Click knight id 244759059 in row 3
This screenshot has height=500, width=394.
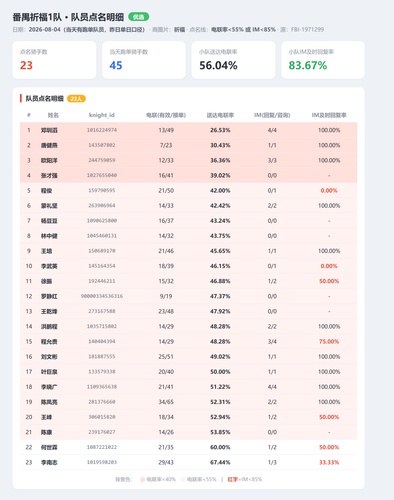102,160
